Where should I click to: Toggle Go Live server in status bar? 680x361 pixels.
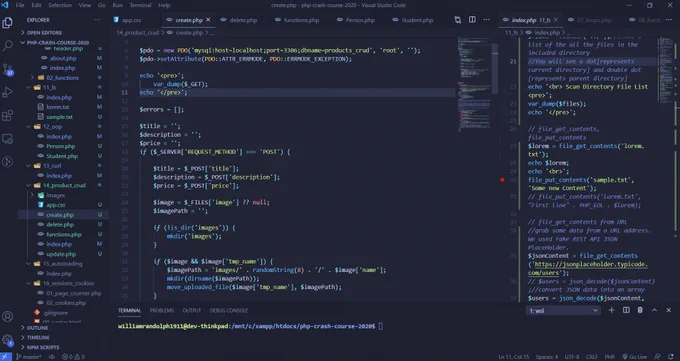pyautogui.click(x=634, y=357)
